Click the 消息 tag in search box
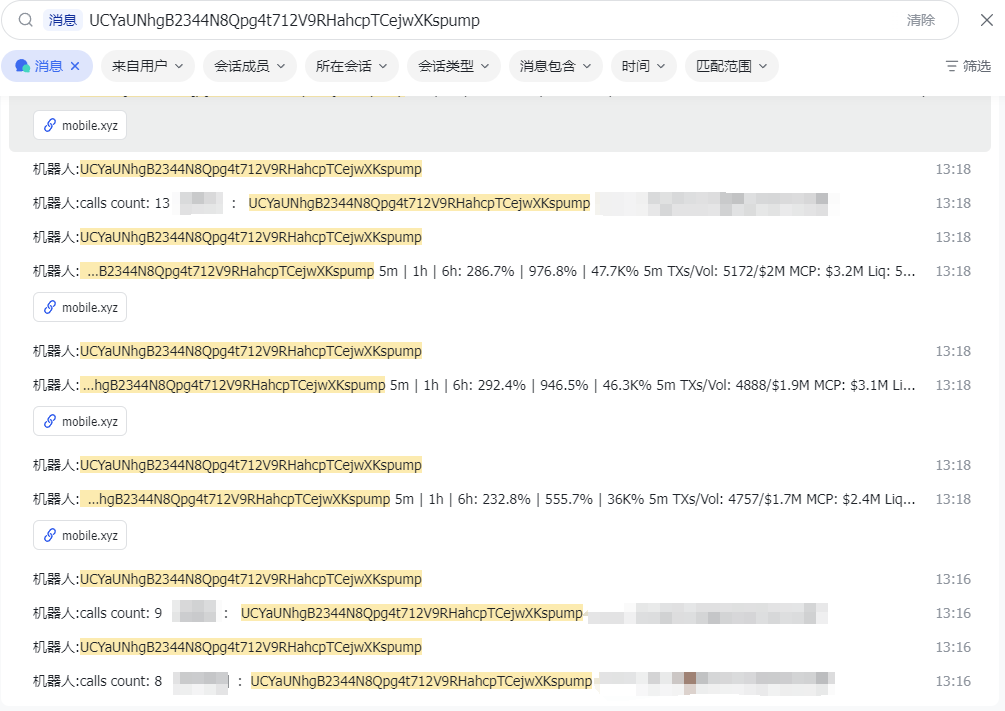 [63, 20]
